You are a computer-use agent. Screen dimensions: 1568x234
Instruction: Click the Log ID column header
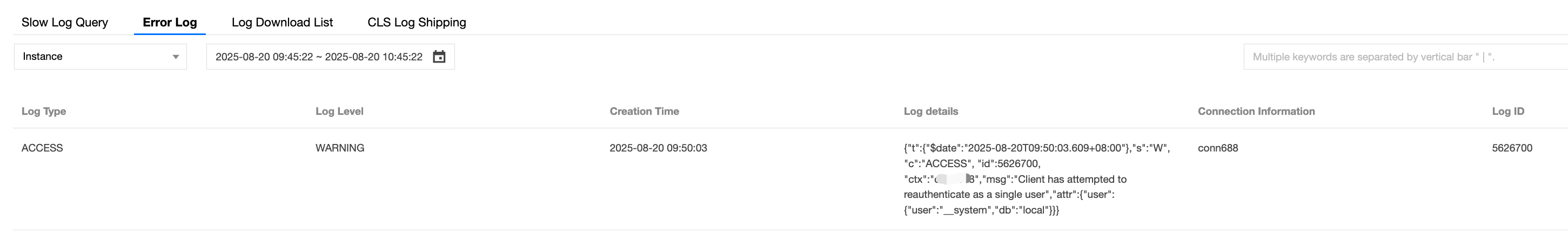tap(1507, 111)
